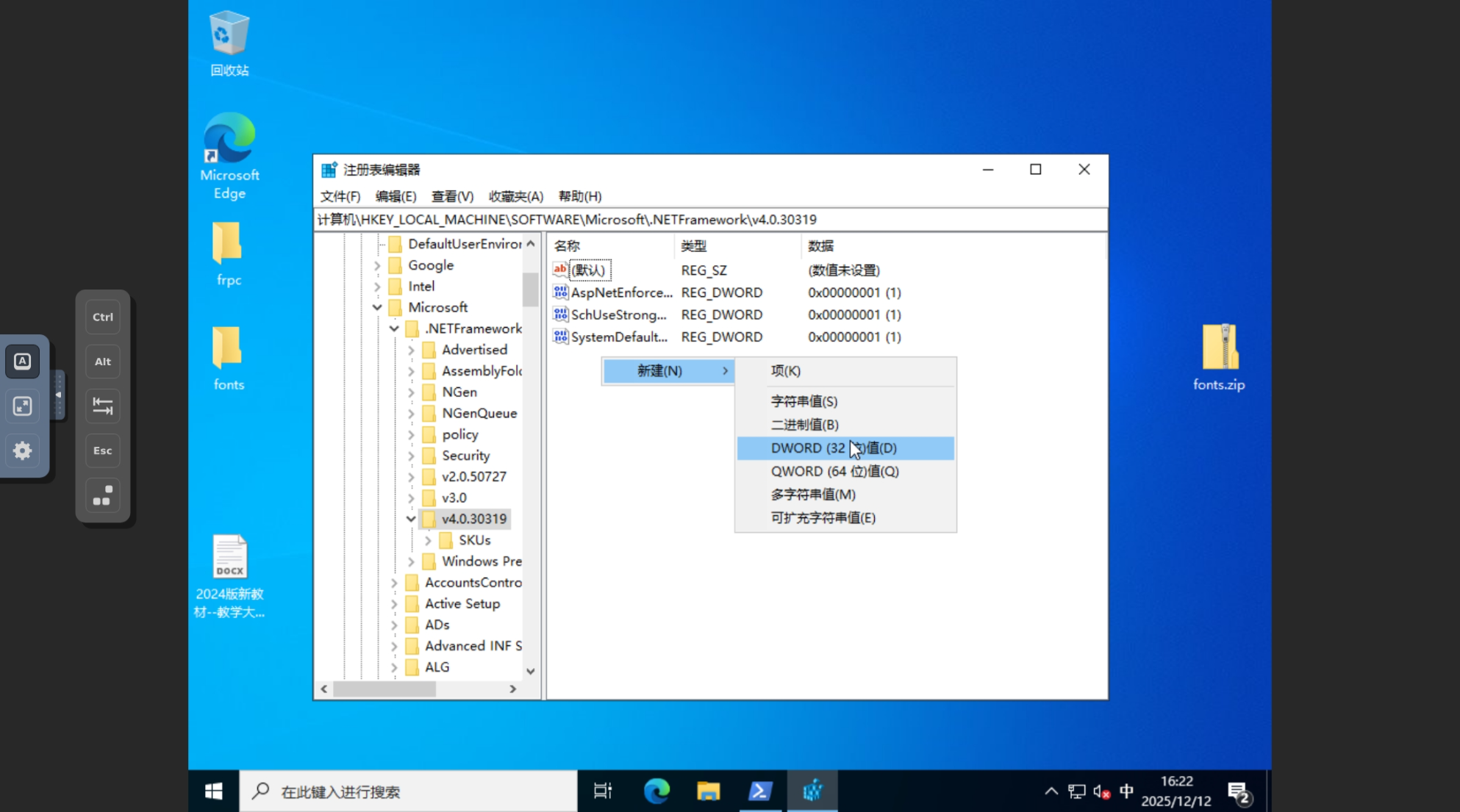
Task: Click the docx document icon on desktop
Action: coord(229,557)
